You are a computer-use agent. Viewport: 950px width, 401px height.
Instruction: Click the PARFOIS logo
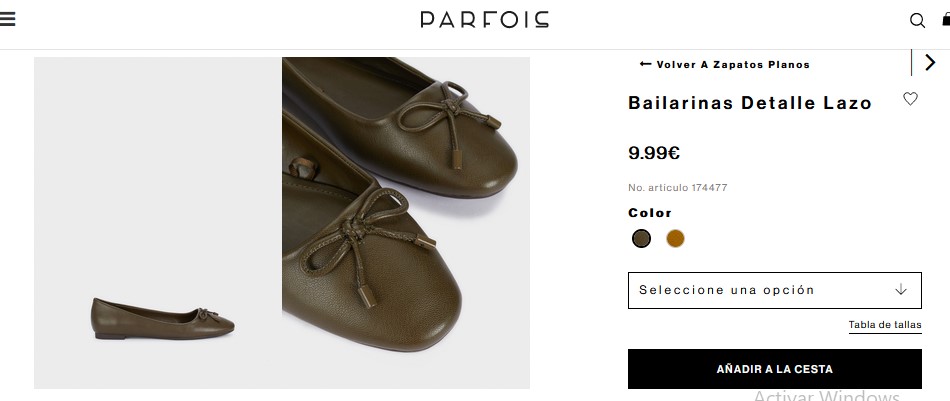[x=484, y=20]
